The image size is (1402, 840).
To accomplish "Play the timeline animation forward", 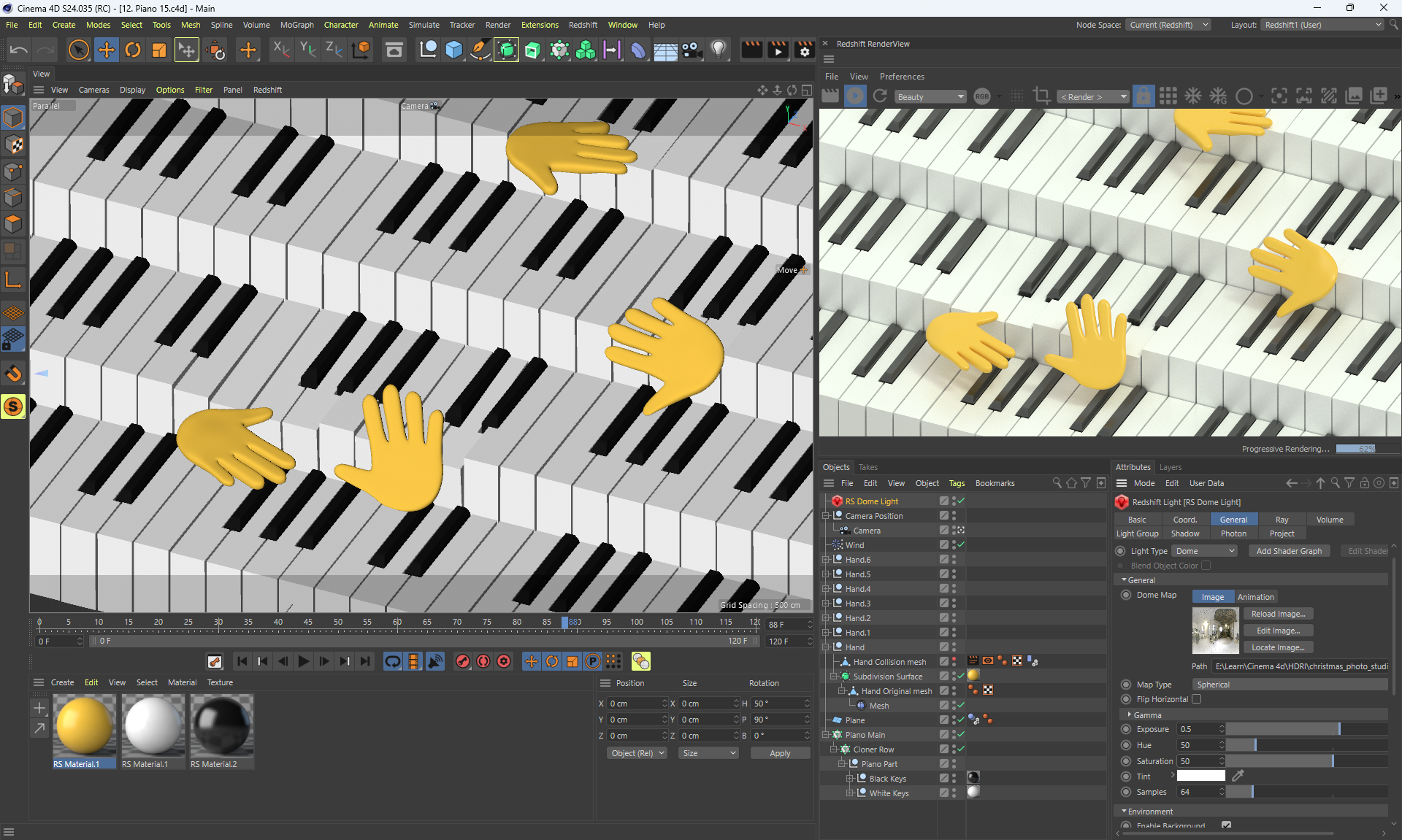I will pyautogui.click(x=304, y=661).
